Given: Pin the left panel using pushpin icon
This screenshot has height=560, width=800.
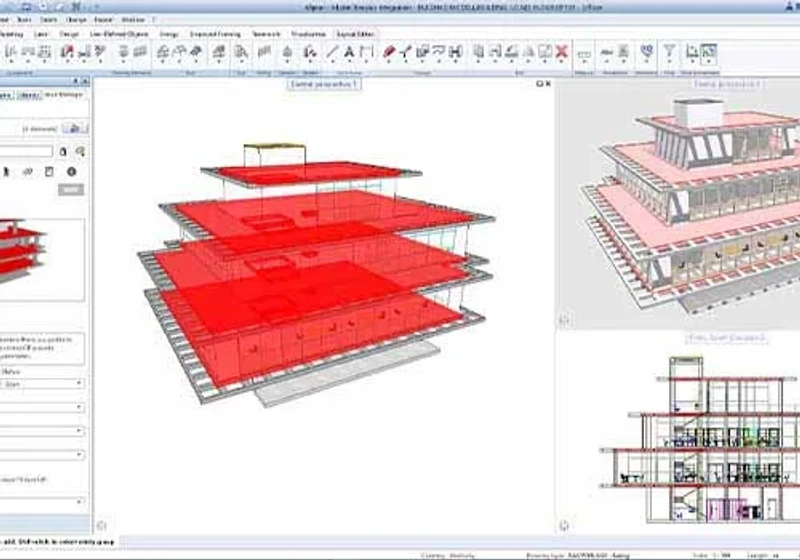Looking at the screenshot, I should 76,81.
